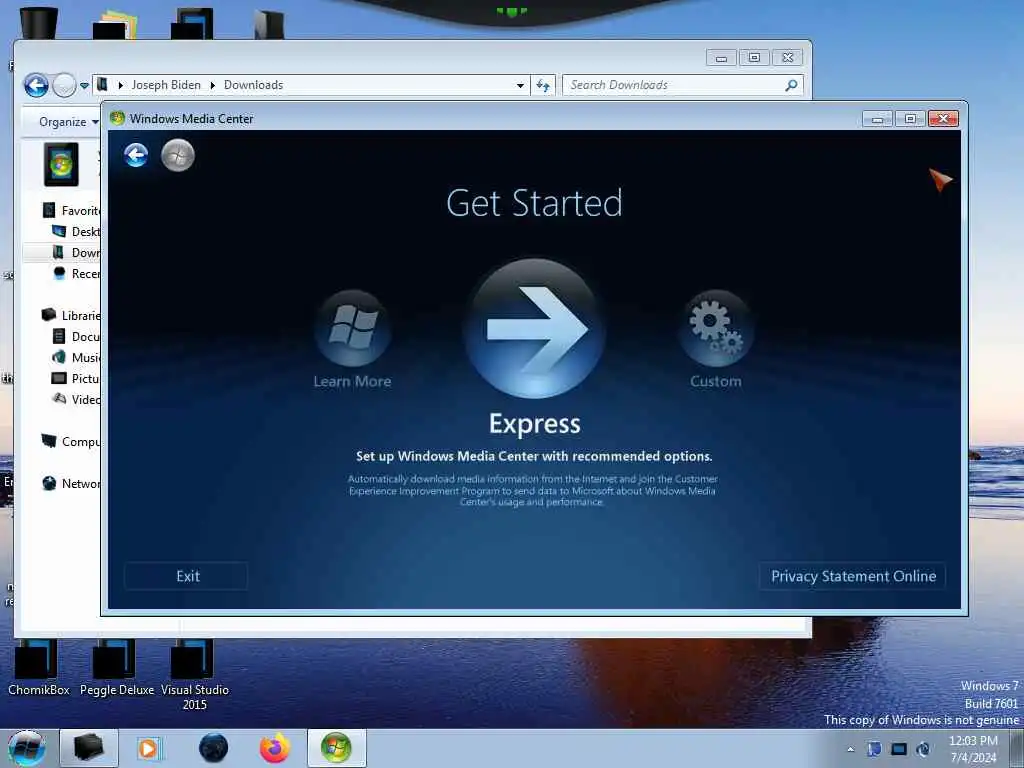
Task: Select Favorites in Explorer's navigation pane
Action: pos(72,210)
